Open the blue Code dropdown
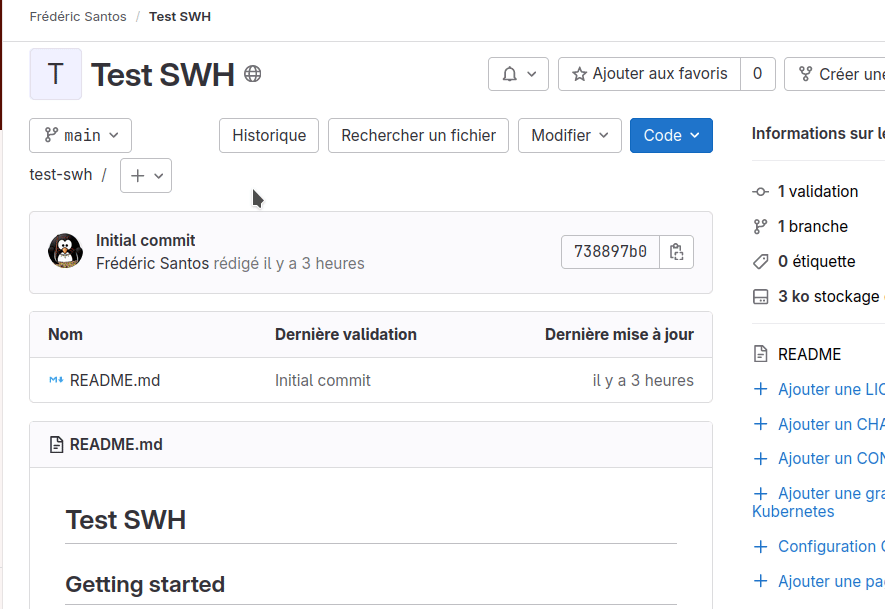 (671, 135)
